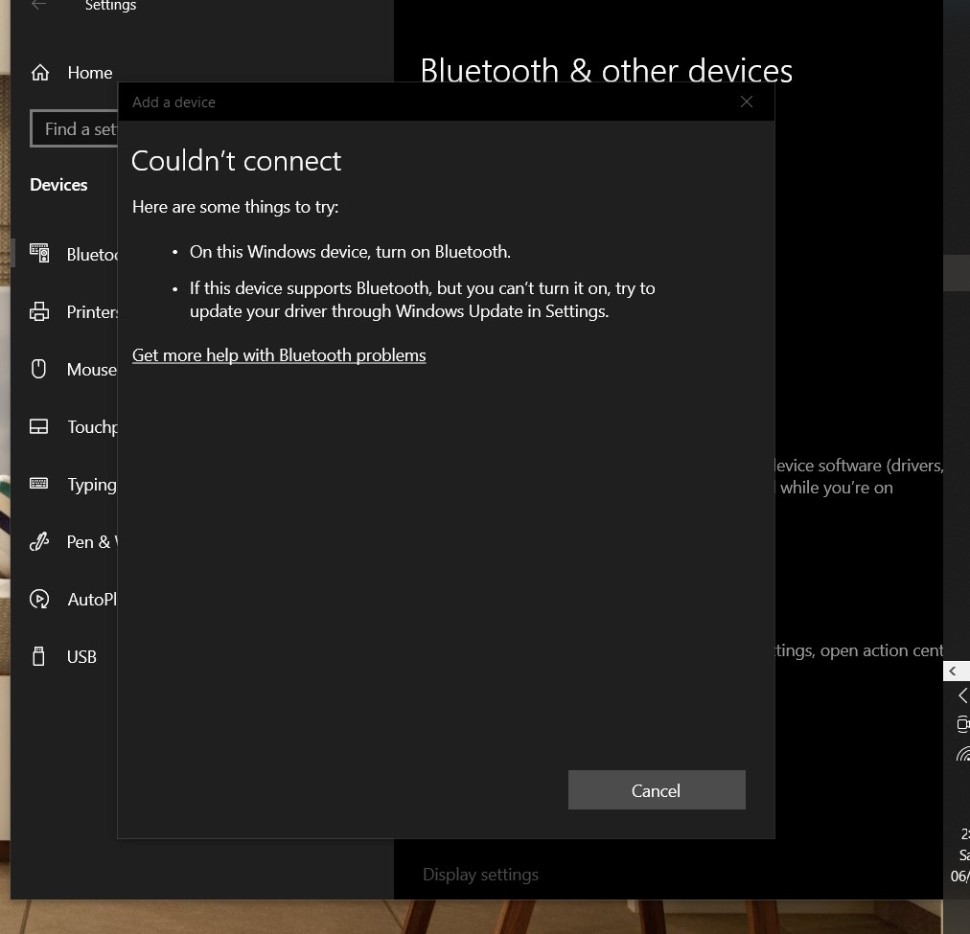Open the AutoPlay icon in sidebar
The width and height of the screenshot is (970, 934).
coord(39,599)
